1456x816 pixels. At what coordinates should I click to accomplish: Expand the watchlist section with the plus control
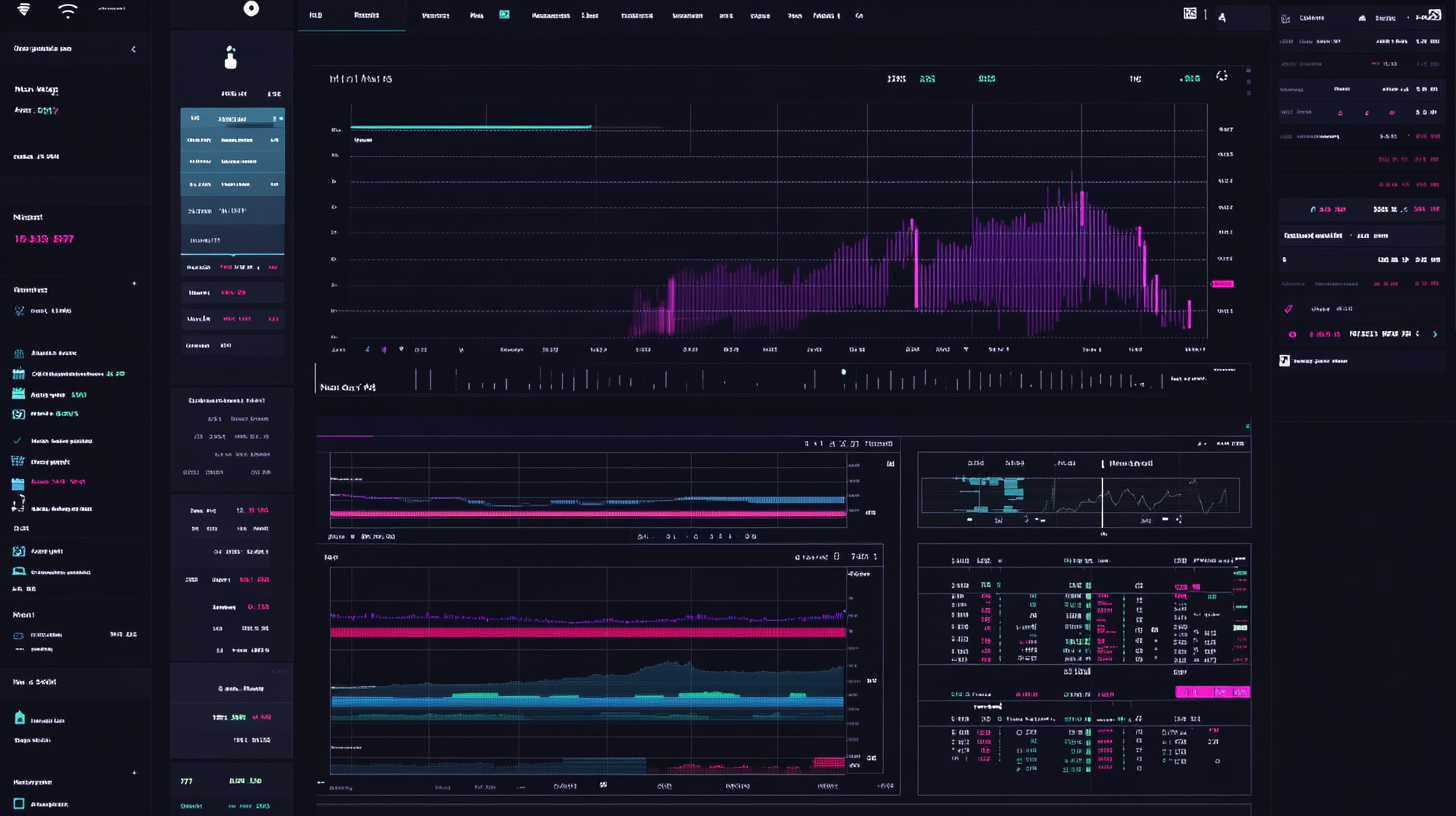(133, 283)
